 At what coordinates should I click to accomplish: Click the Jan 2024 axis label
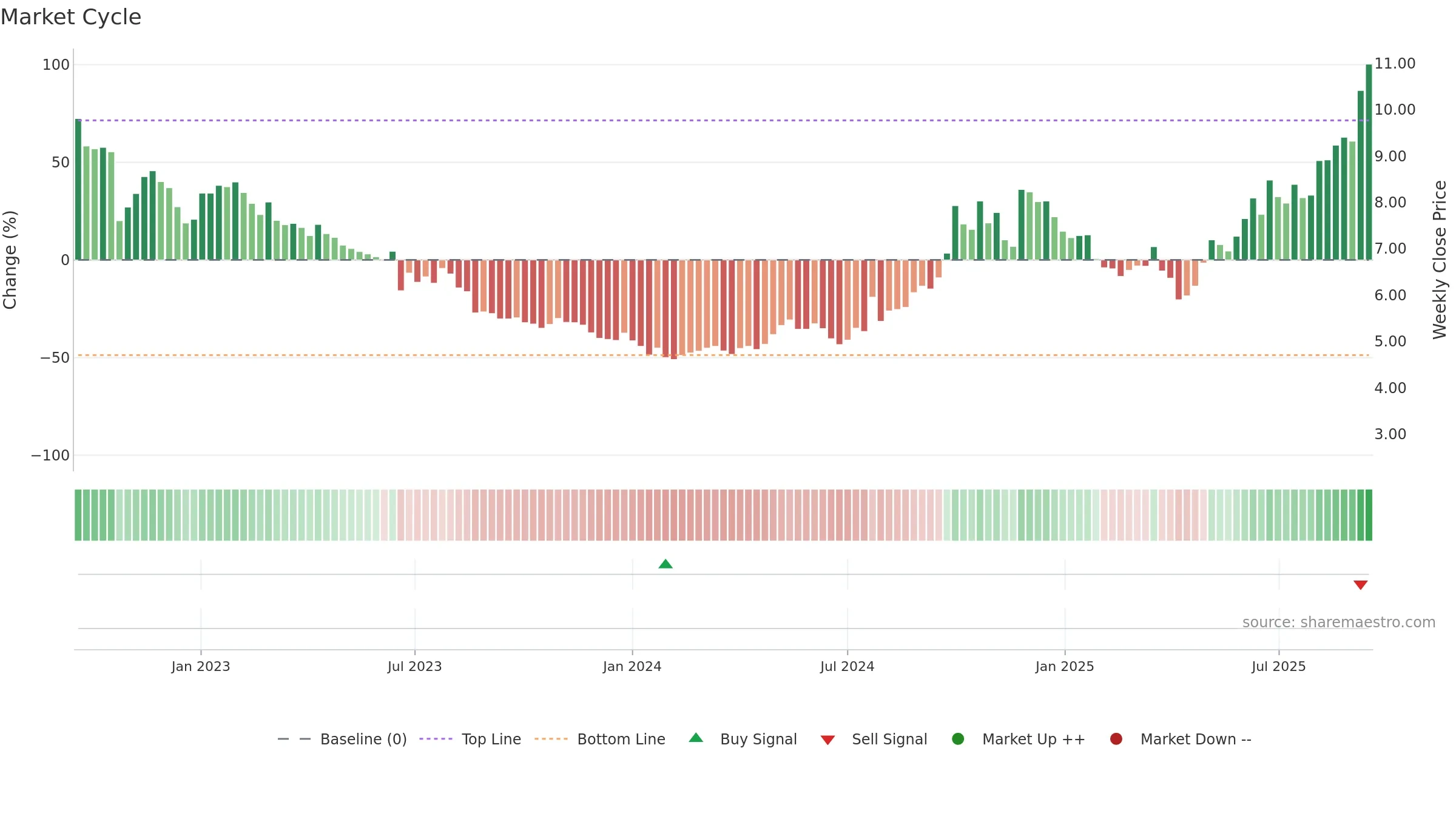[632, 667]
